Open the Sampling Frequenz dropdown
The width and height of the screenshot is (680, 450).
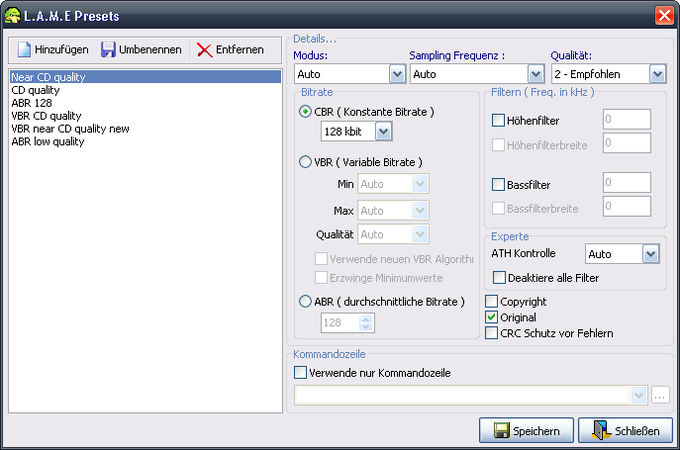click(536, 74)
